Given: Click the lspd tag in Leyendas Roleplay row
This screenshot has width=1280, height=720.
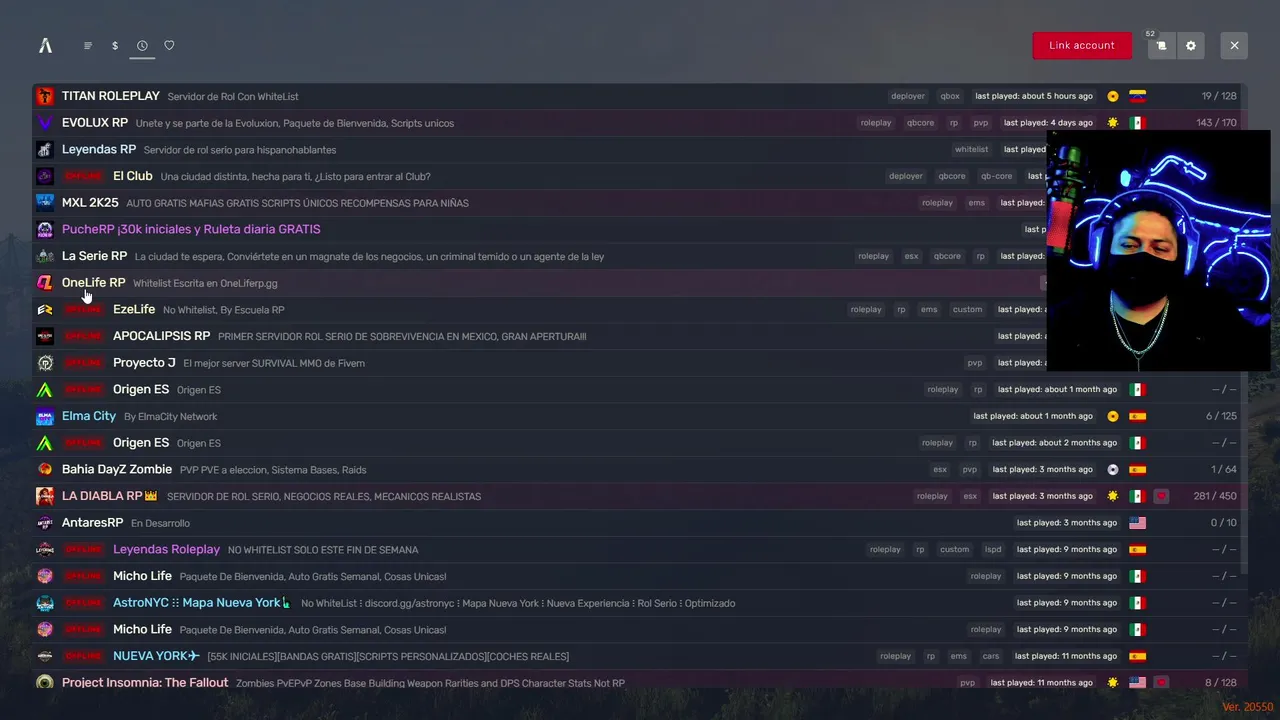Looking at the screenshot, I should (x=993, y=549).
